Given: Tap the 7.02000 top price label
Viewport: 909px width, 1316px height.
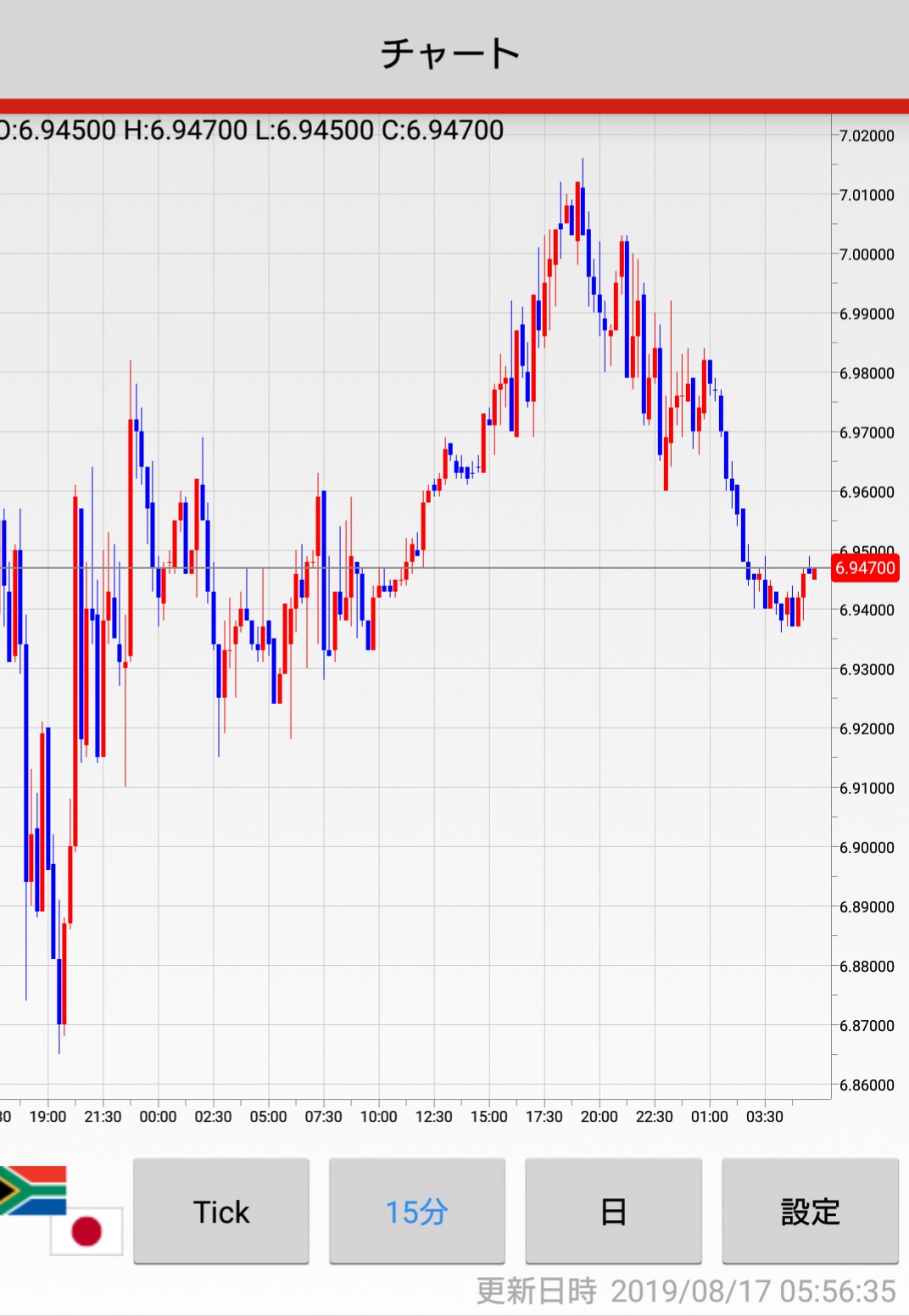Looking at the screenshot, I should point(867,136).
